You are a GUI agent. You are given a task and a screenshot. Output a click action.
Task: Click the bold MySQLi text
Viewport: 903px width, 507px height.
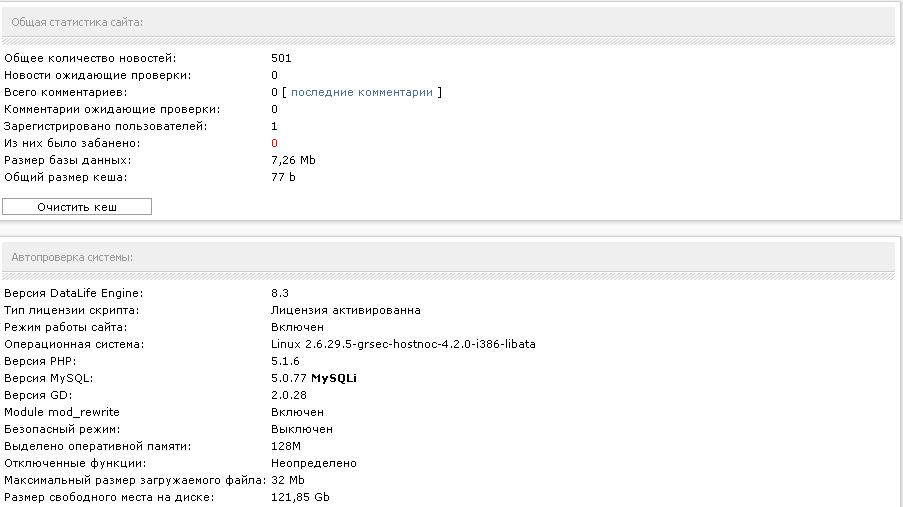click(334, 379)
